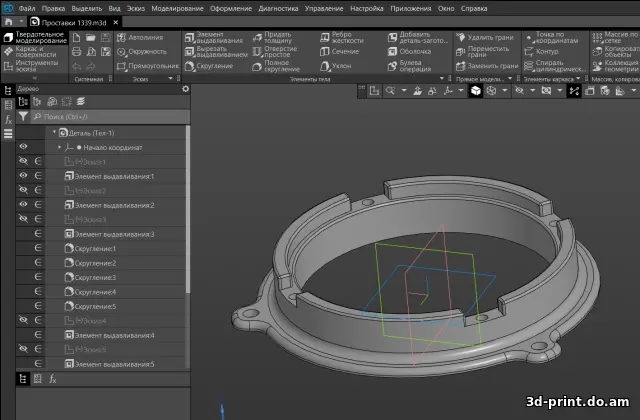
Task: Select the Контур tool
Action: coord(541,51)
